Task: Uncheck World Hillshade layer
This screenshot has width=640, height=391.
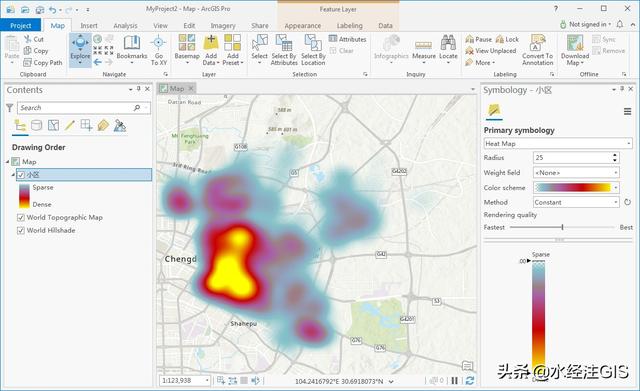Action: [21, 231]
